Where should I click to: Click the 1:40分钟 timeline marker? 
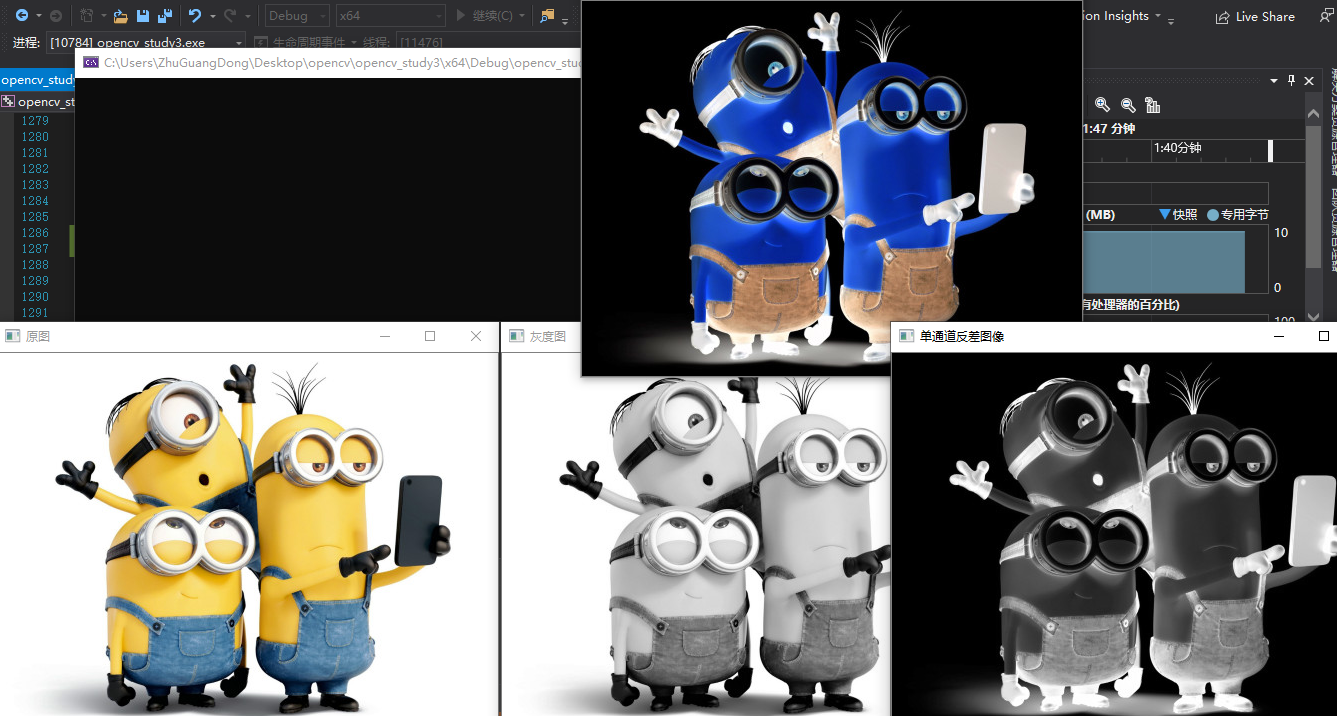click(1177, 148)
